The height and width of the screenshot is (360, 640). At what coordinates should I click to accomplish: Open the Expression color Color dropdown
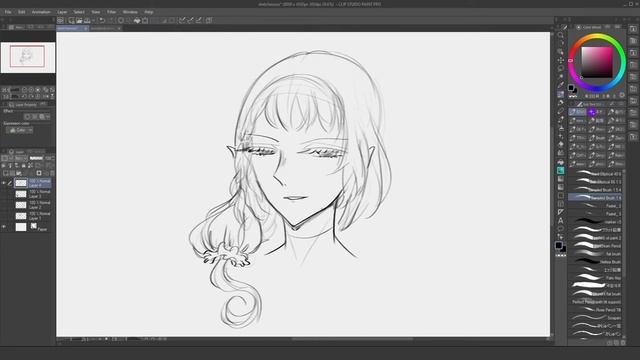[x=19, y=130]
